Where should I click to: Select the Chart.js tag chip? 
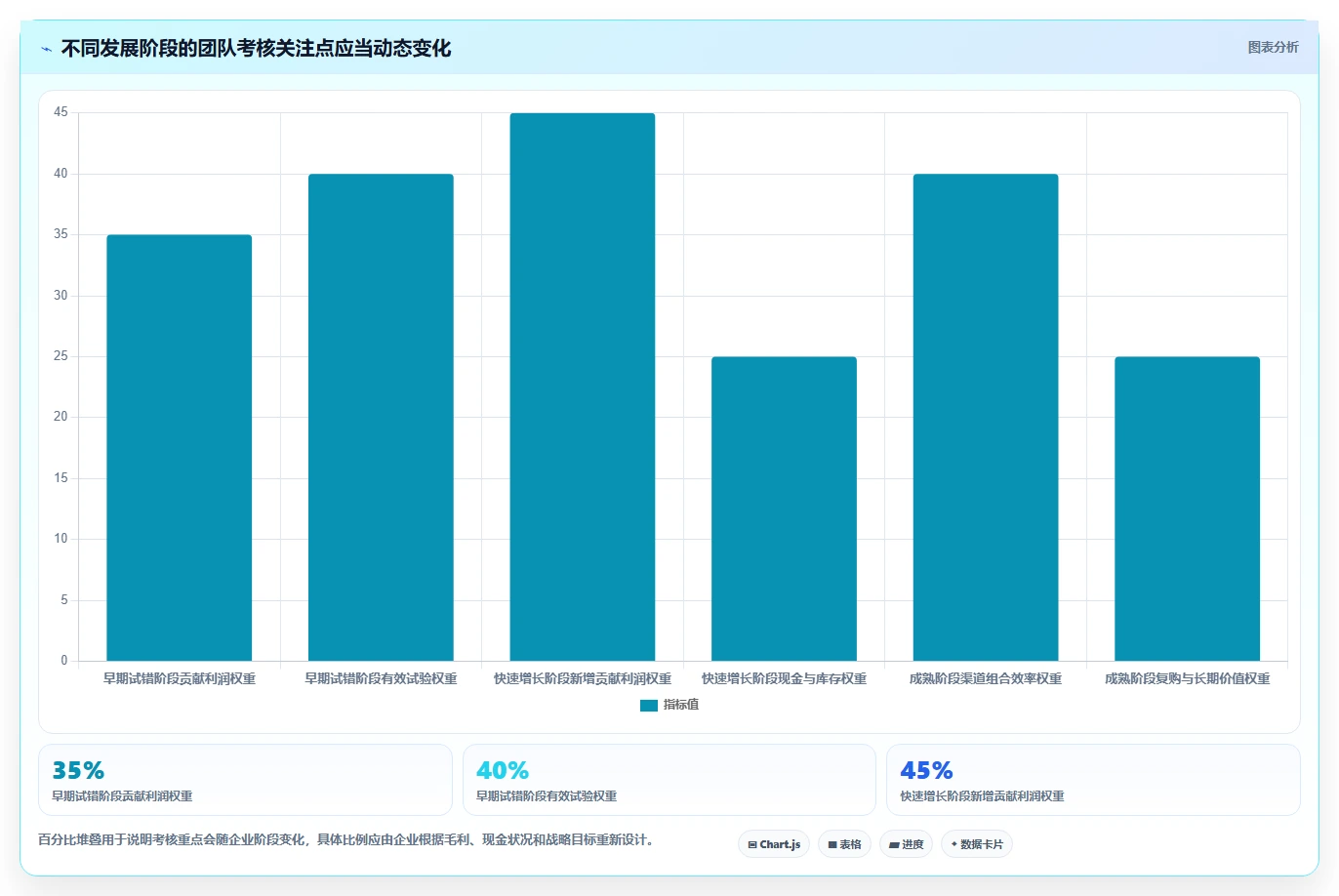(x=774, y=844)
